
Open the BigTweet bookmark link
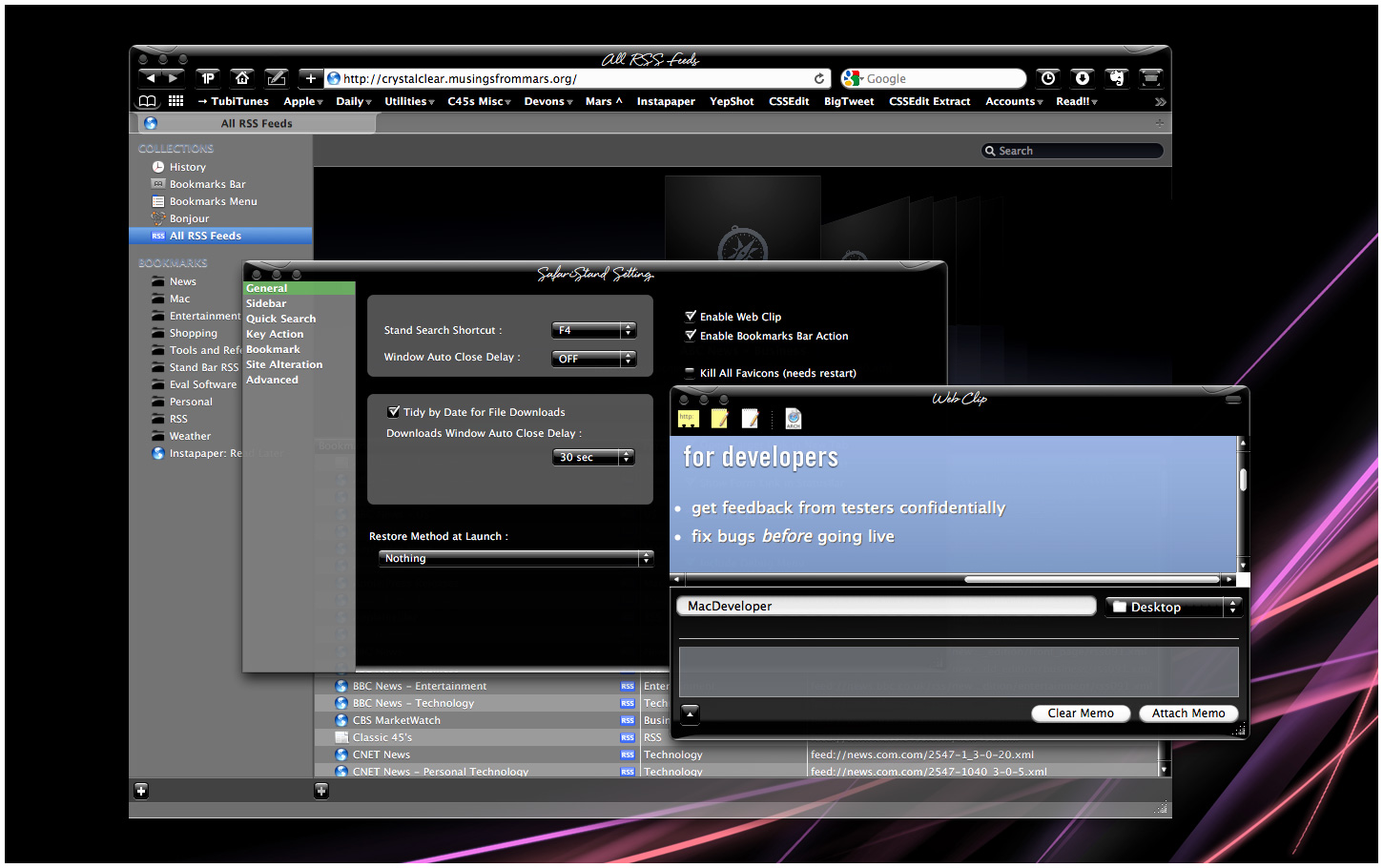[x=849, y=101]
